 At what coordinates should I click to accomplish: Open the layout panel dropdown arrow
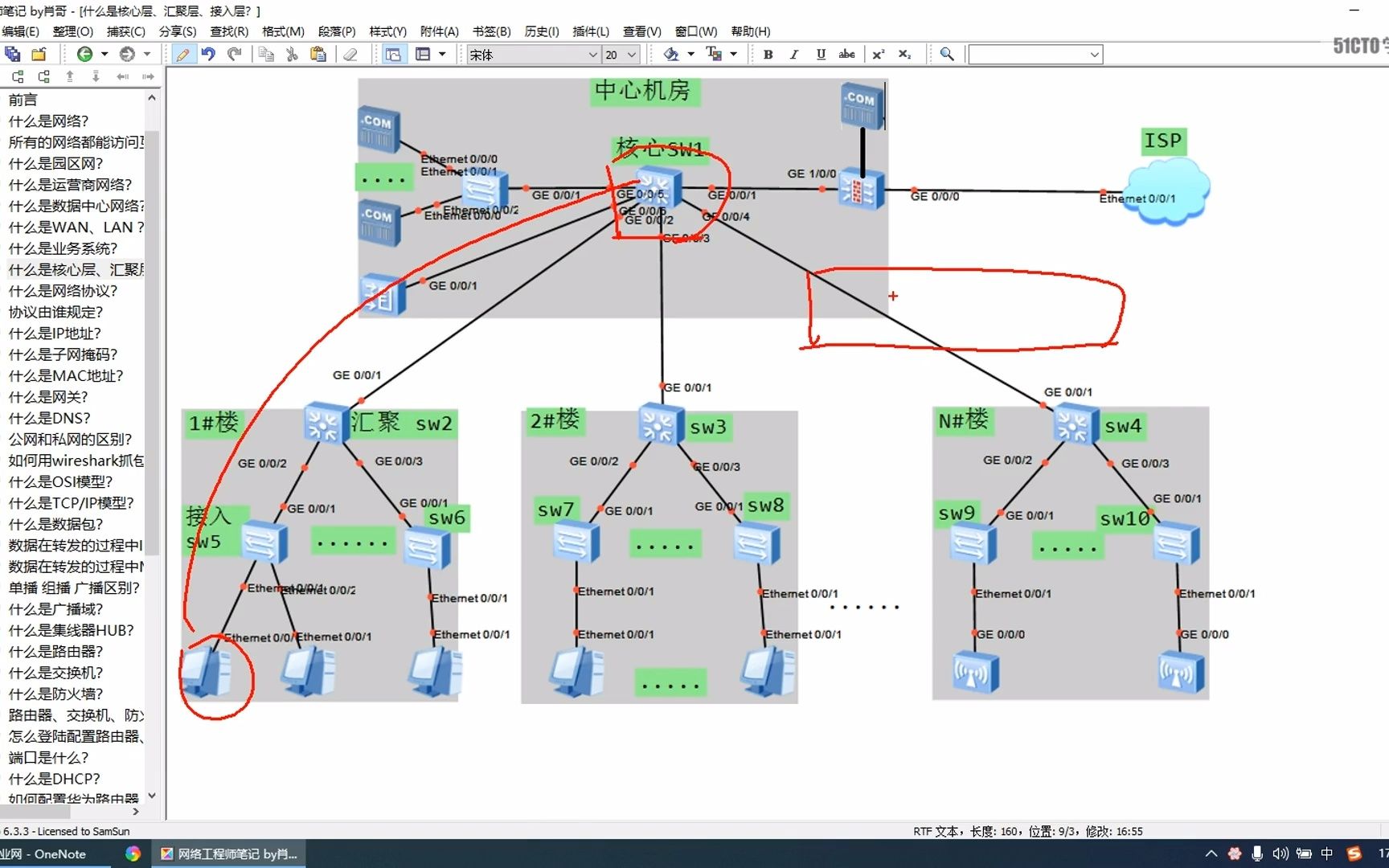pos(442,54)
